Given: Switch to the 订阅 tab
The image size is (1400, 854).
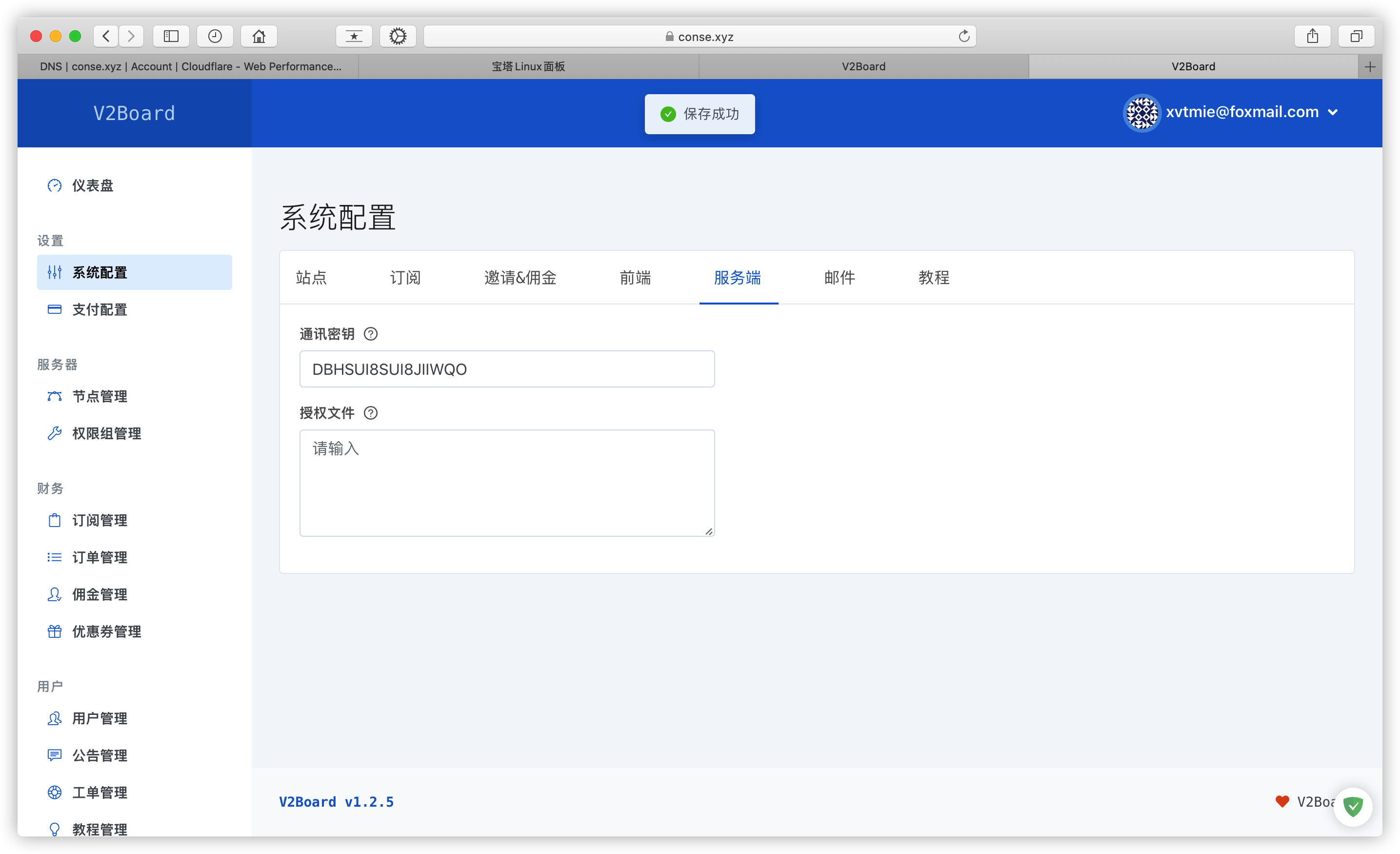Looking at the screenshot, I should click(405, 278).
